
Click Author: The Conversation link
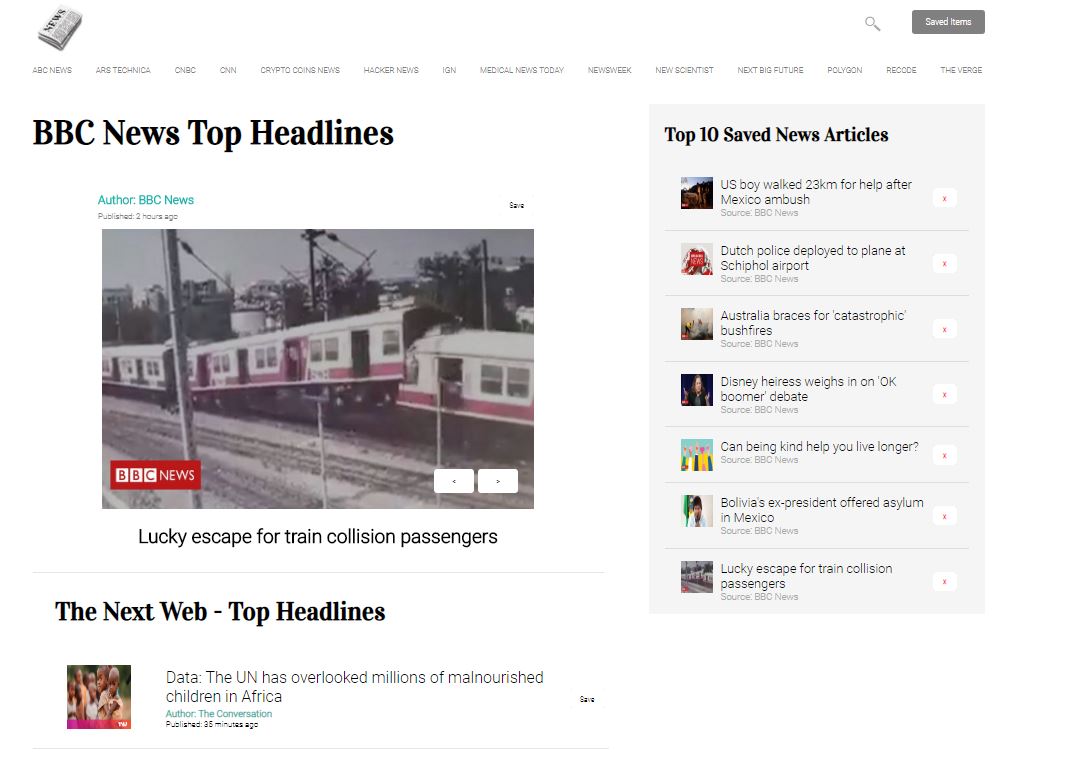tap(219, 714)
